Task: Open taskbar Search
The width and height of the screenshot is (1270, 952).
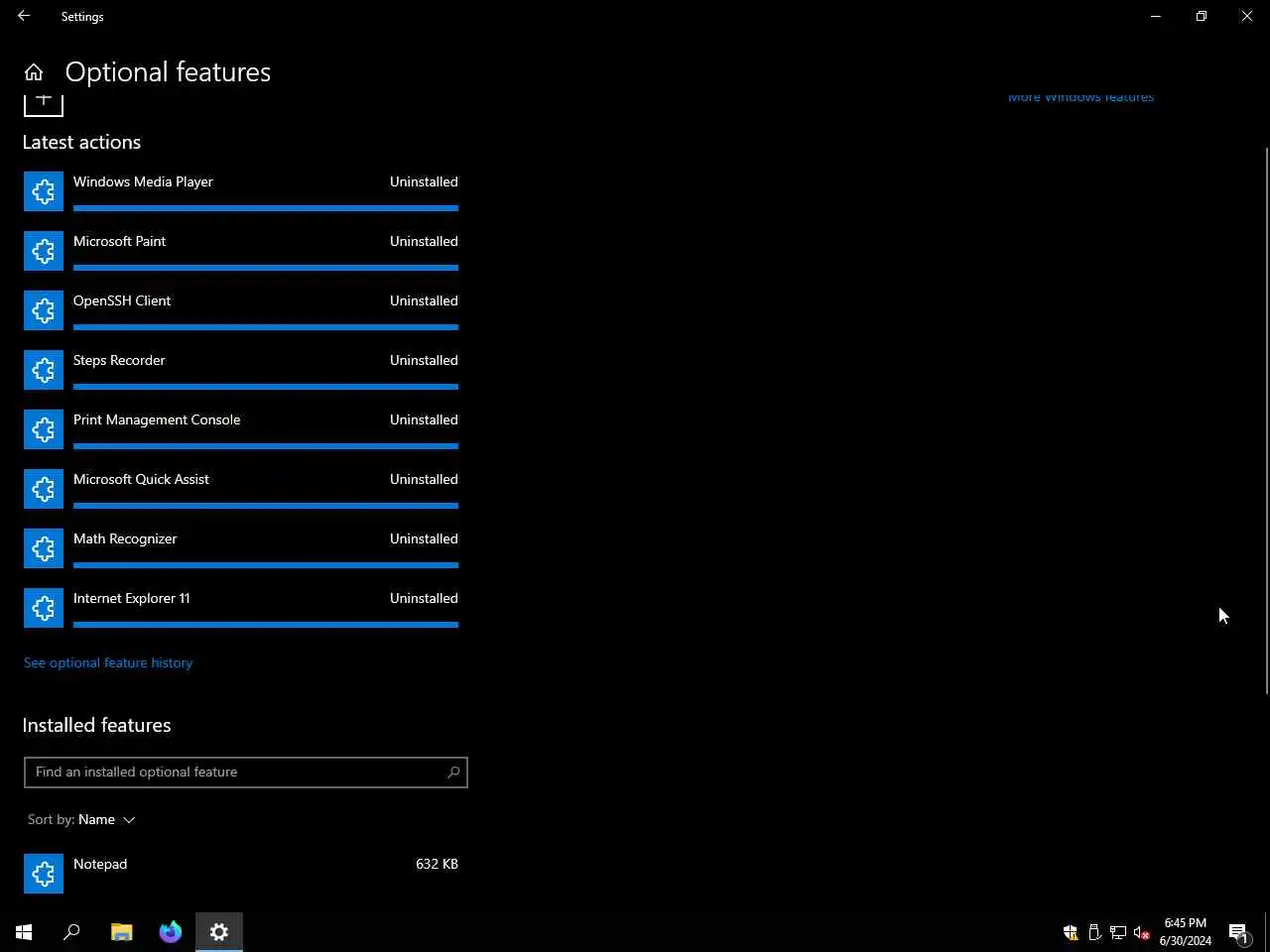Action: tap(71, 932)
